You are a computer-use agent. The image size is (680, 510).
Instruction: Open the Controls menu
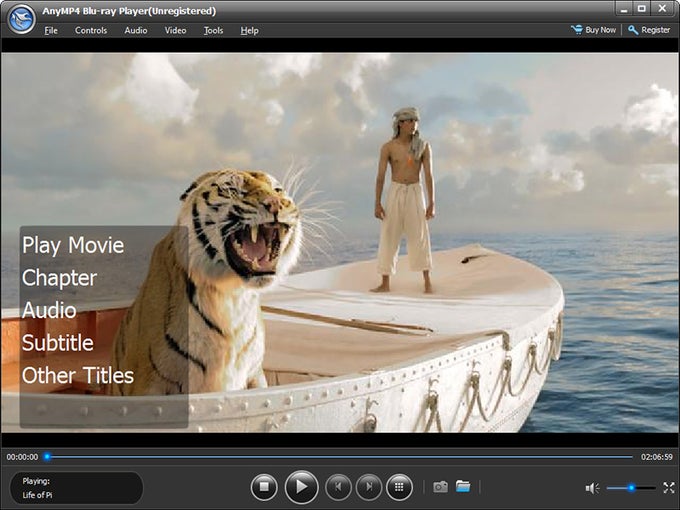(91, 30)
